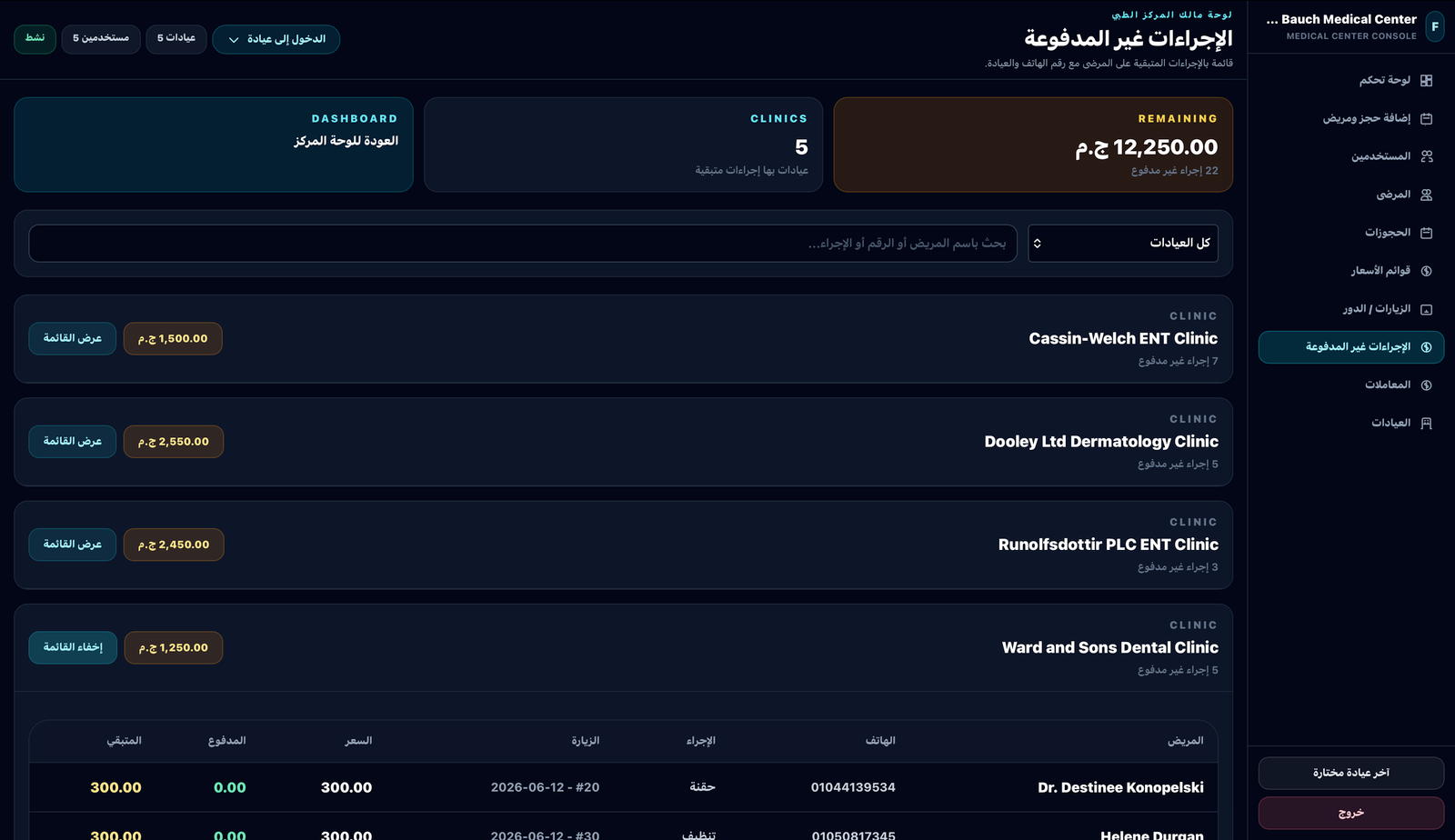This screenshot has width=1455, height=840.
Task: Click the calendar icon beside الحجوزات
Action: pyautogui.click(x=1426, y=233)
